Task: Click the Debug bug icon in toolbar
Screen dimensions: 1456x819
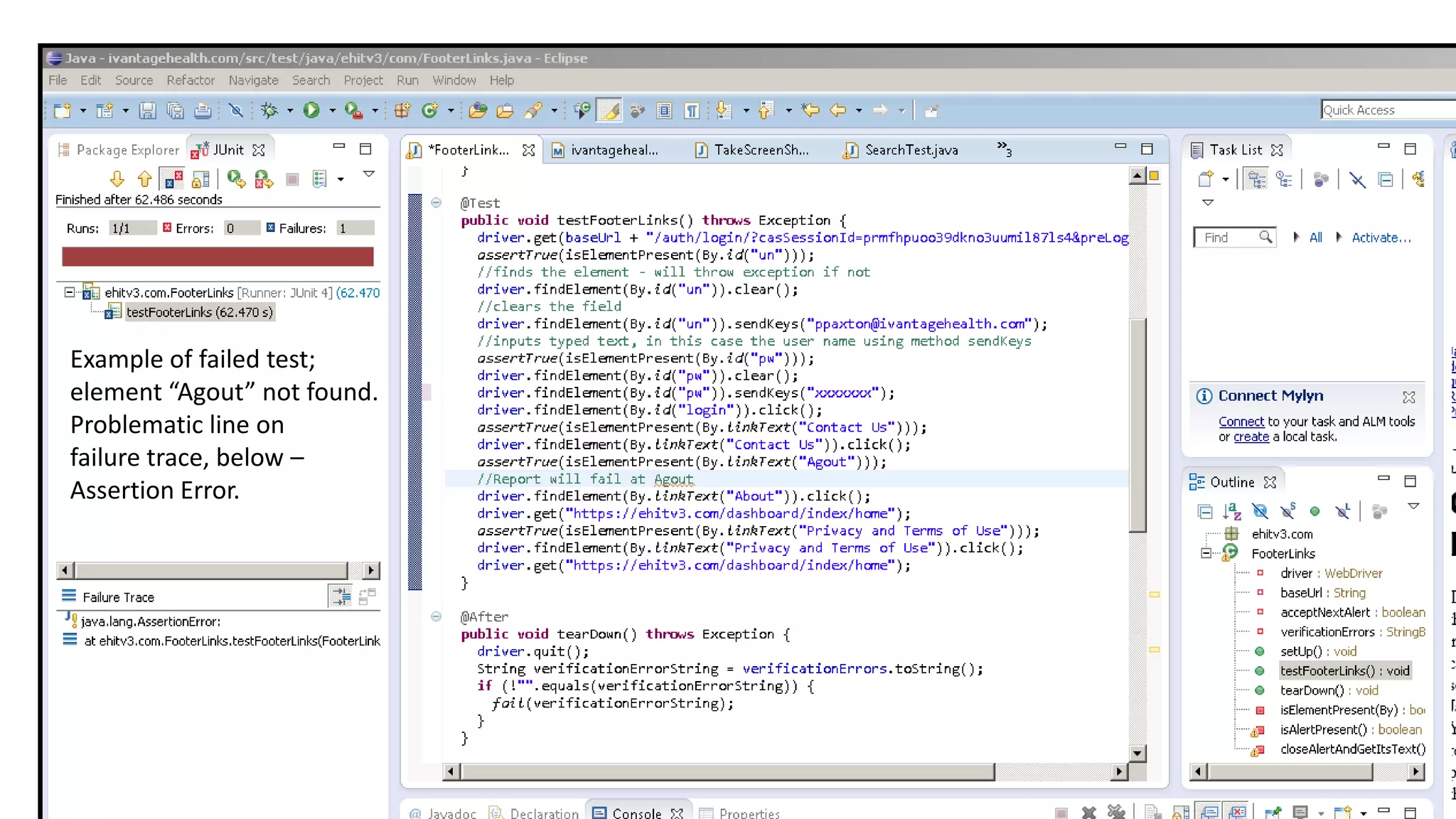Action: 269,110
